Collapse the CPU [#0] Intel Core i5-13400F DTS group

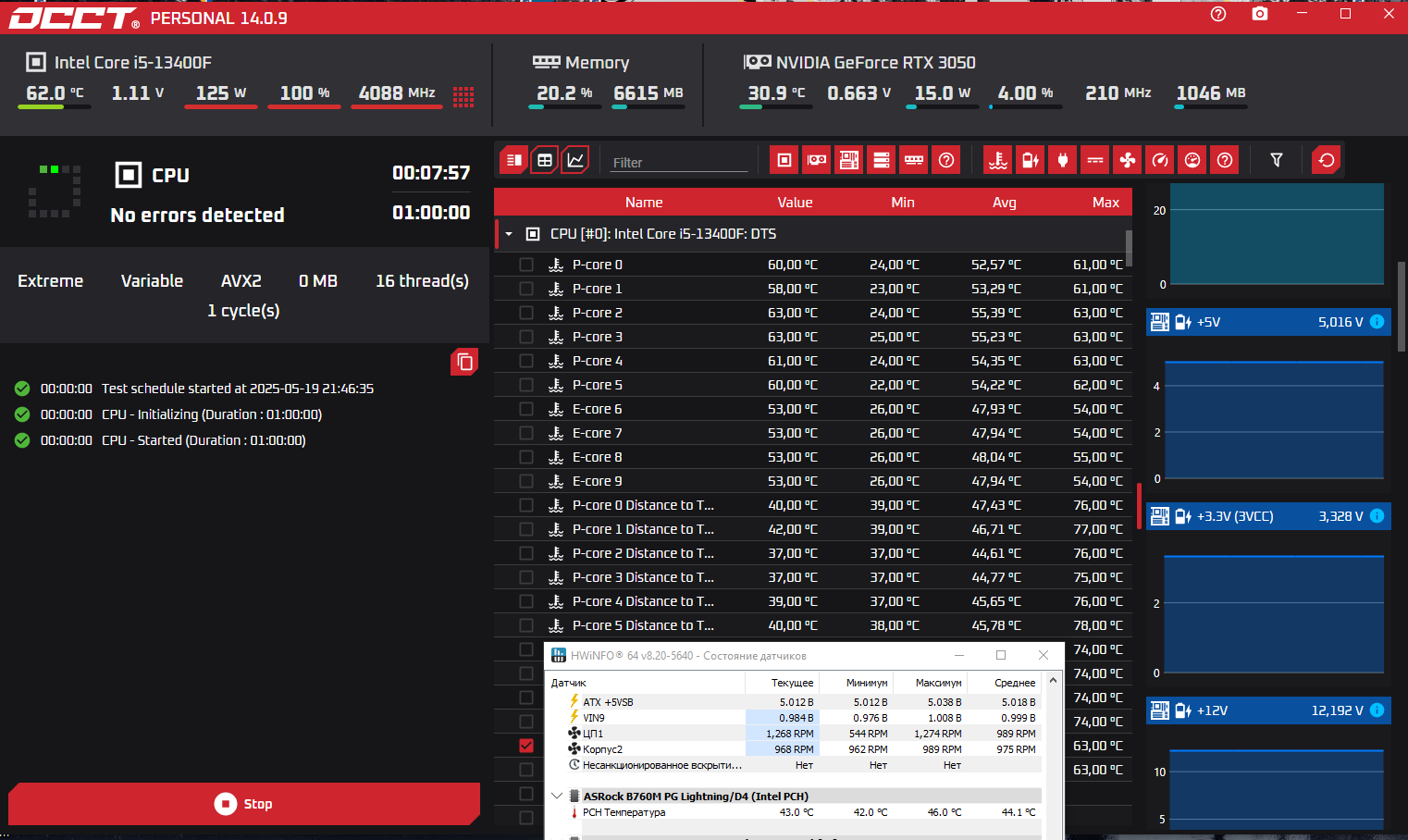pyautogui.click(x=509, y=234)
